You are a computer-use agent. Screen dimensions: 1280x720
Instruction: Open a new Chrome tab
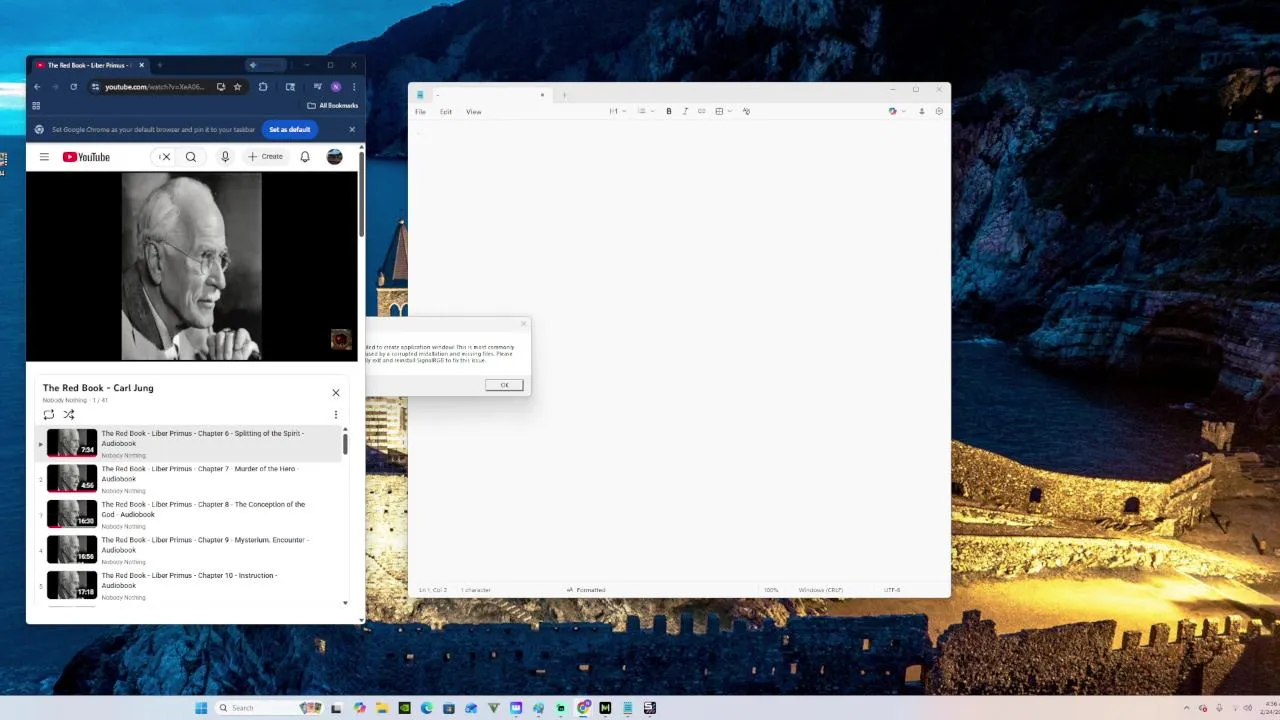pyautogui.click(x=160, y=65)
